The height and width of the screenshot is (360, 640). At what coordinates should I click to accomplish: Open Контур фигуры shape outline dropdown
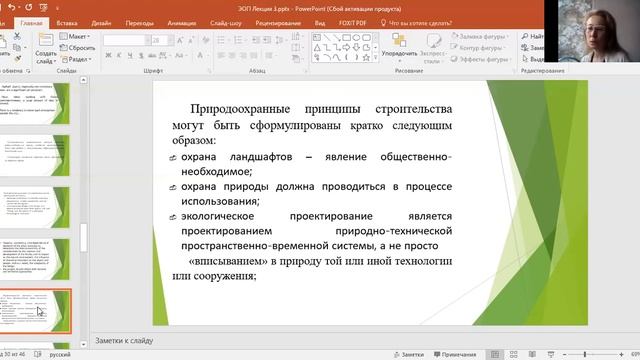pyautogui.click(x=478, y=48)
